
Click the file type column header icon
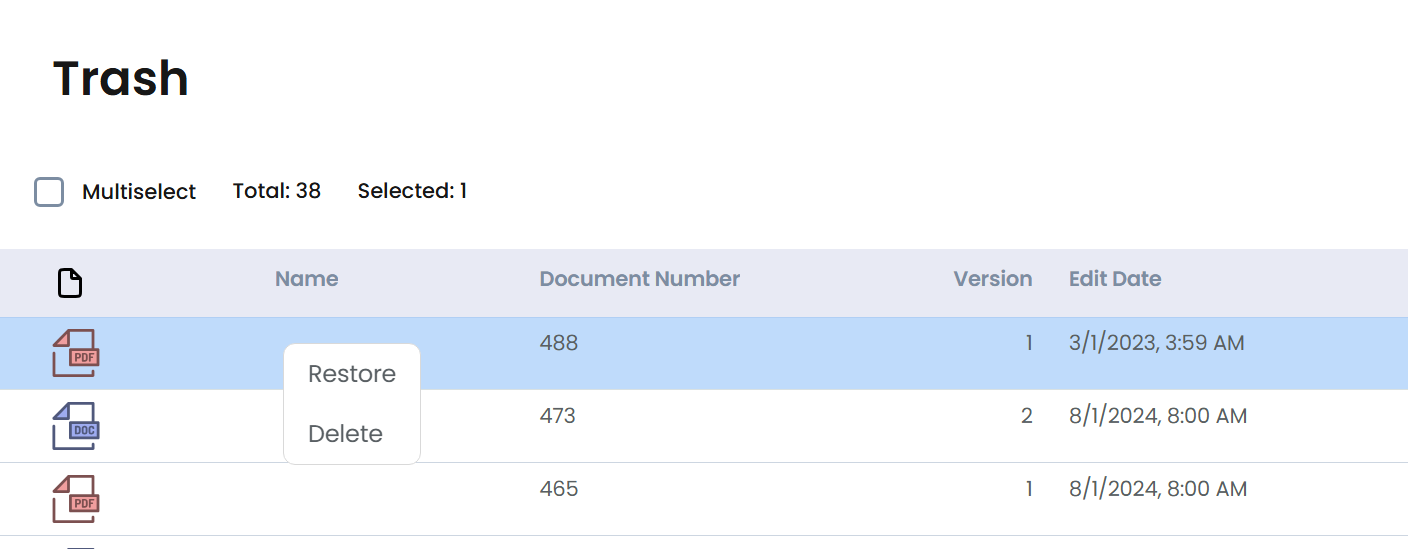coord(70,283)
